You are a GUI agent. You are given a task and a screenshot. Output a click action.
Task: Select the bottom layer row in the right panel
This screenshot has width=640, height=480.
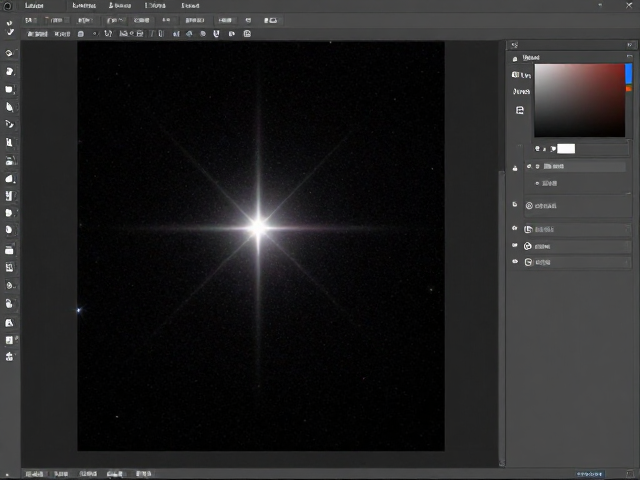click(577, 262)
